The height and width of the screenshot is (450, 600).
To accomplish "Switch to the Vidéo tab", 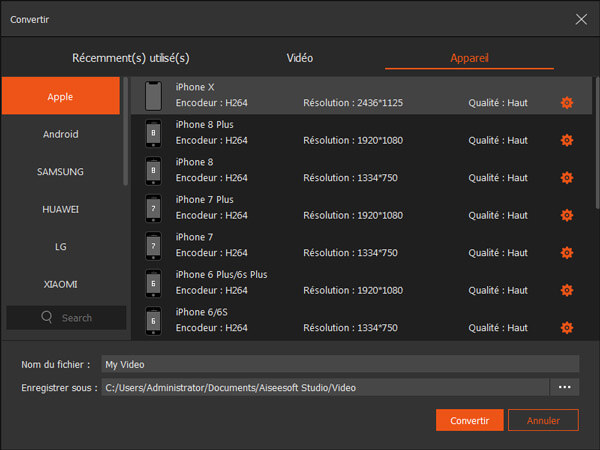I will (x=299, y=58).
